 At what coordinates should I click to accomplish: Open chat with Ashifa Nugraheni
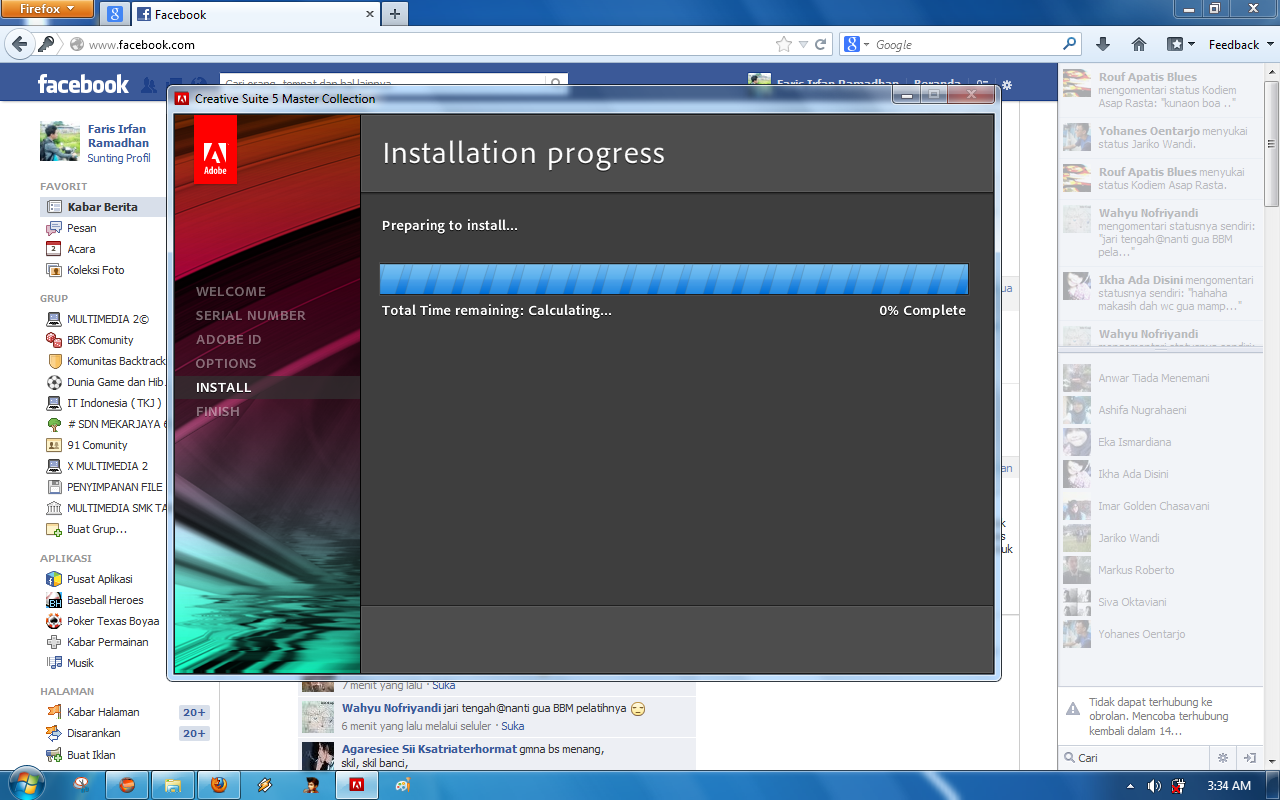[1142, 410]
